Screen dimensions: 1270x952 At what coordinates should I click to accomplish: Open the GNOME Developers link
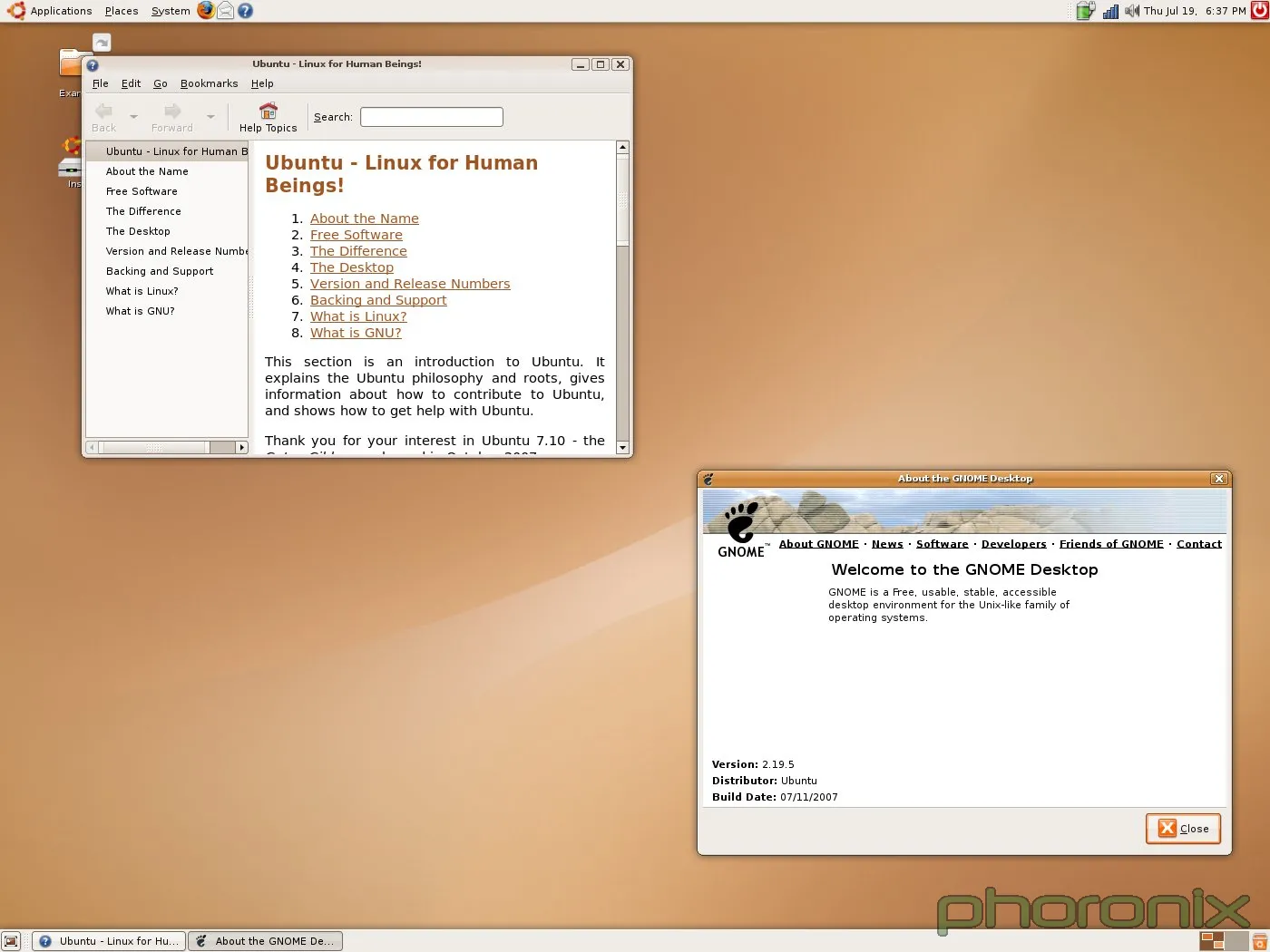click(x=1013, y=544)
